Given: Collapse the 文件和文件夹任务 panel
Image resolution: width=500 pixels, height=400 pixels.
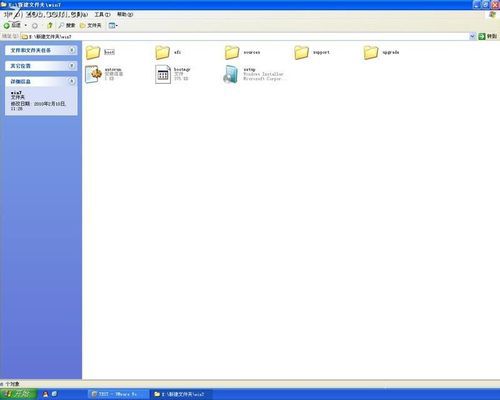Looking at the screenshot, I should coord(72,50).
